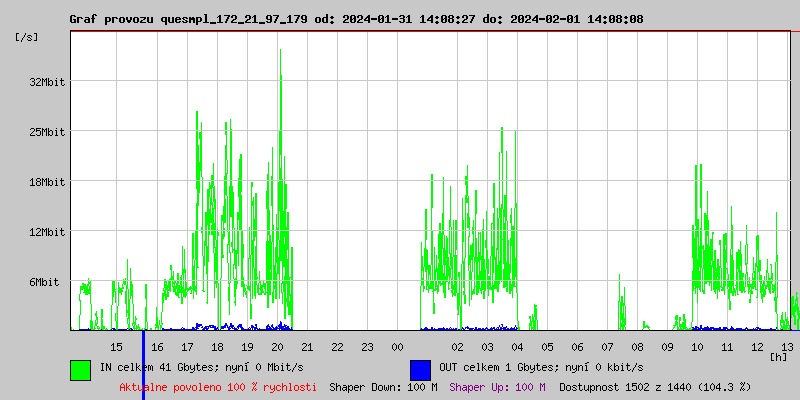Click the [h] hour unit label
800x400 pixels.
[778, 356]
